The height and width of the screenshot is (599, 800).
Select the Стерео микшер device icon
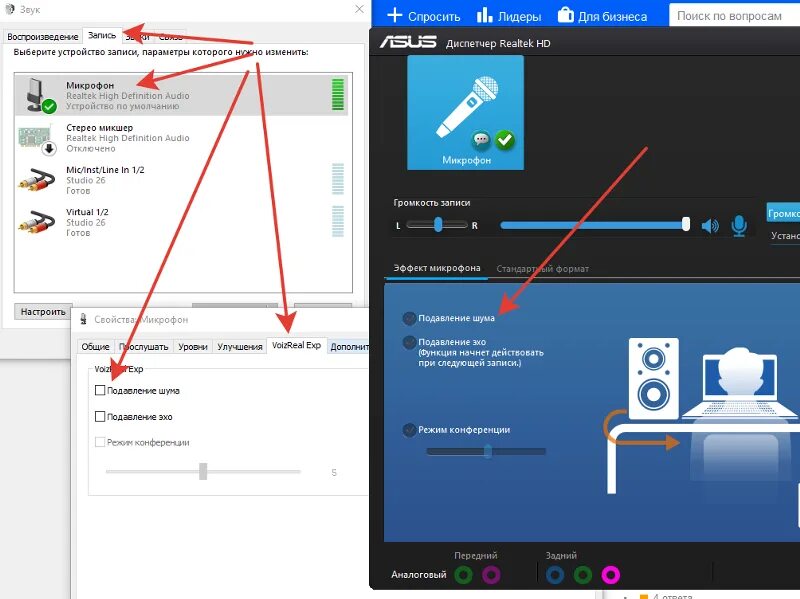(36, 139)
